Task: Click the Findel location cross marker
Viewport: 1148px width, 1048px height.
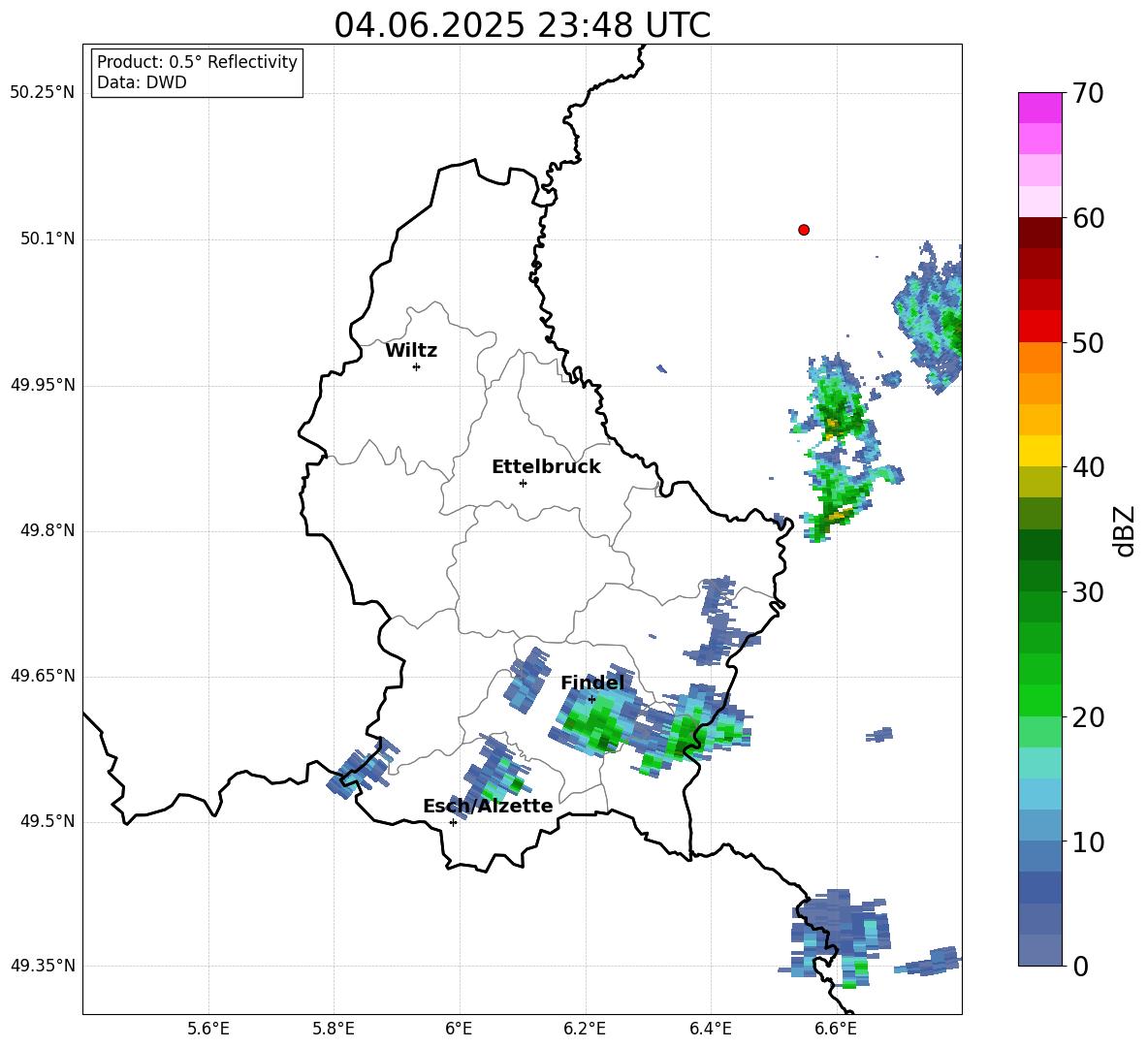Action: (x=591, y=700)
